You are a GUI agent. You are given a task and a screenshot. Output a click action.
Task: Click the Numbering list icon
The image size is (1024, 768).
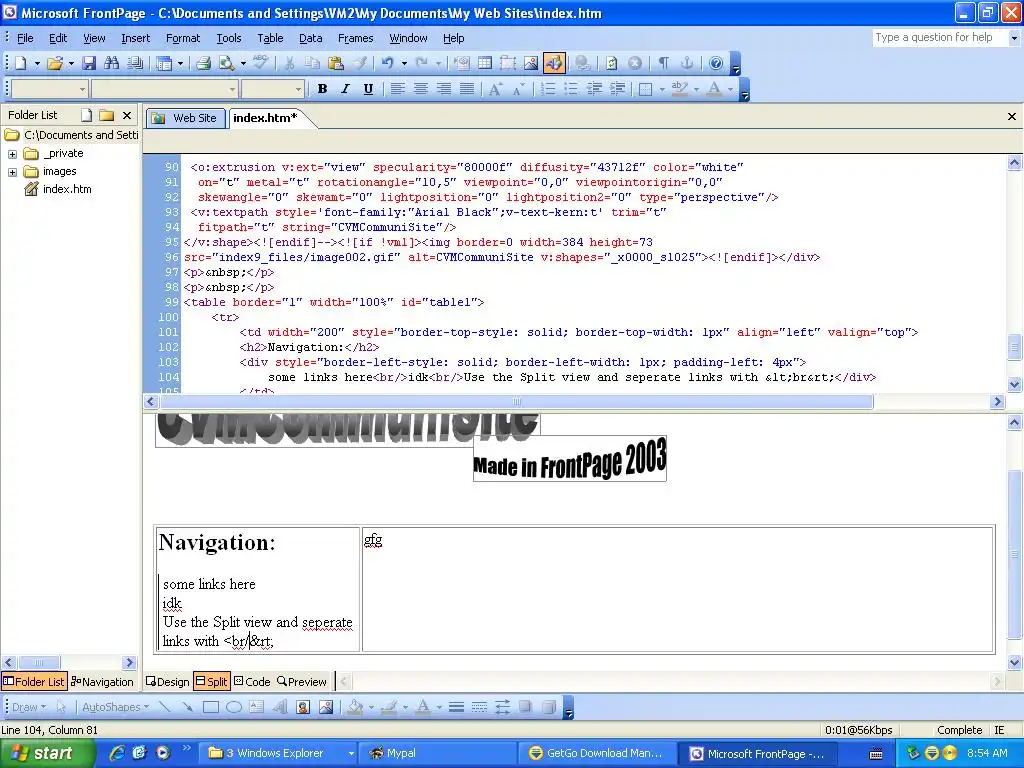pyautogui.click(x=549, y=89)
